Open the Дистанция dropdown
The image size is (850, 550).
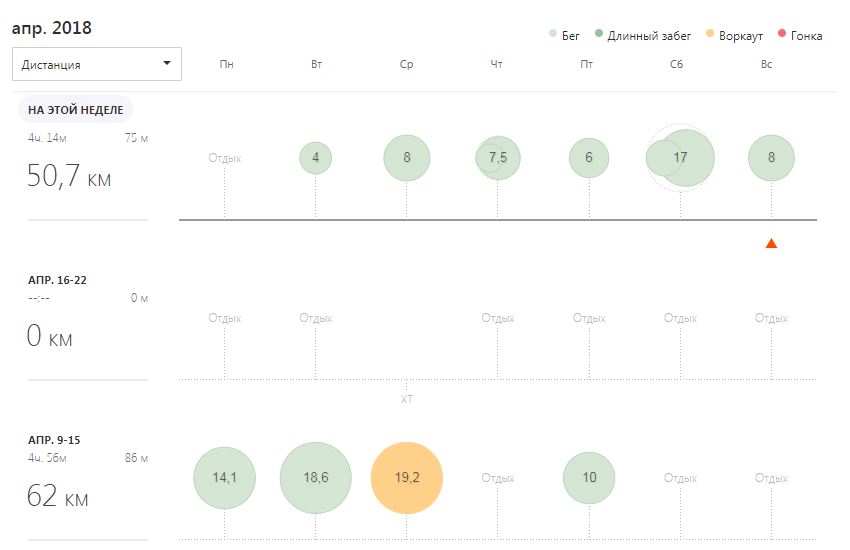pyautogui.click(x=96, y=64)
